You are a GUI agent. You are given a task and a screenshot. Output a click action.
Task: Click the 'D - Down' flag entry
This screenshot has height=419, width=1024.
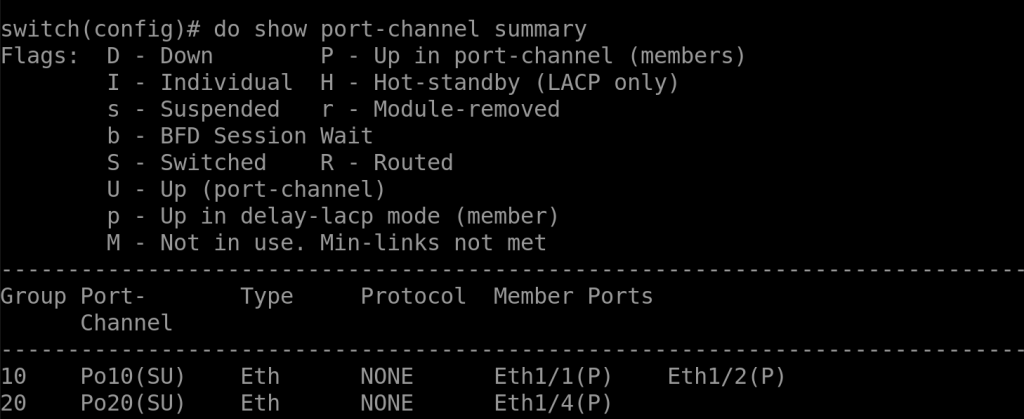pos(159,56)
